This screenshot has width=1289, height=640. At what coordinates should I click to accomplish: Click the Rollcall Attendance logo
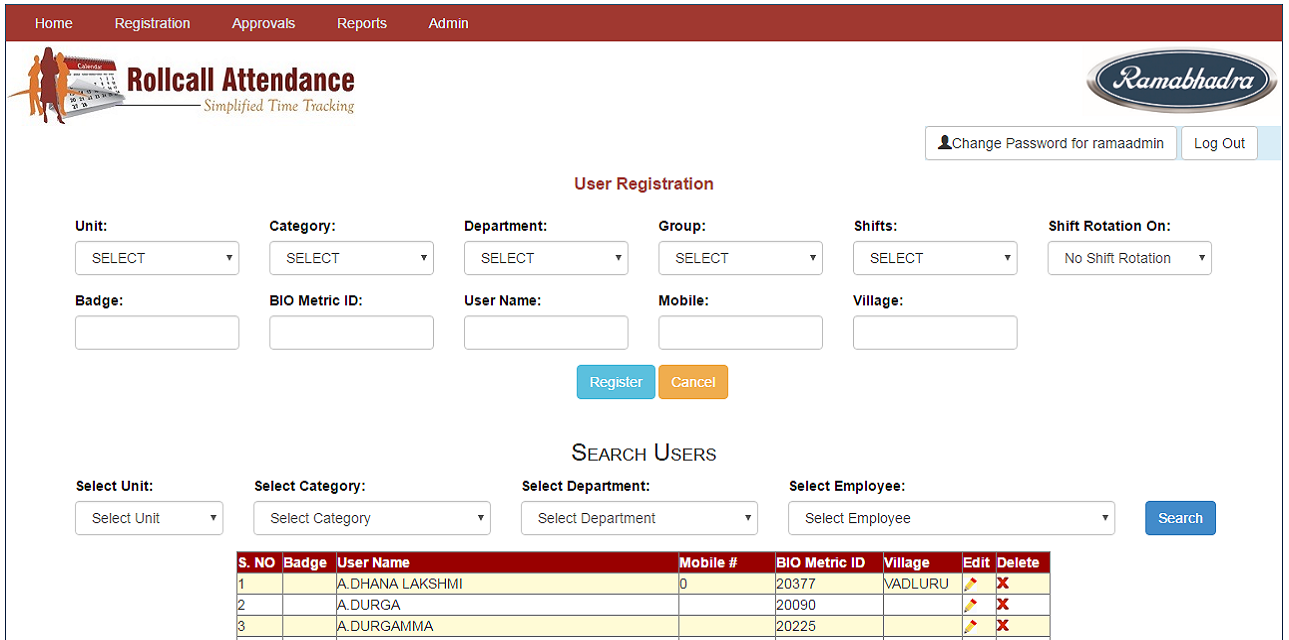(x=183, y=87)
